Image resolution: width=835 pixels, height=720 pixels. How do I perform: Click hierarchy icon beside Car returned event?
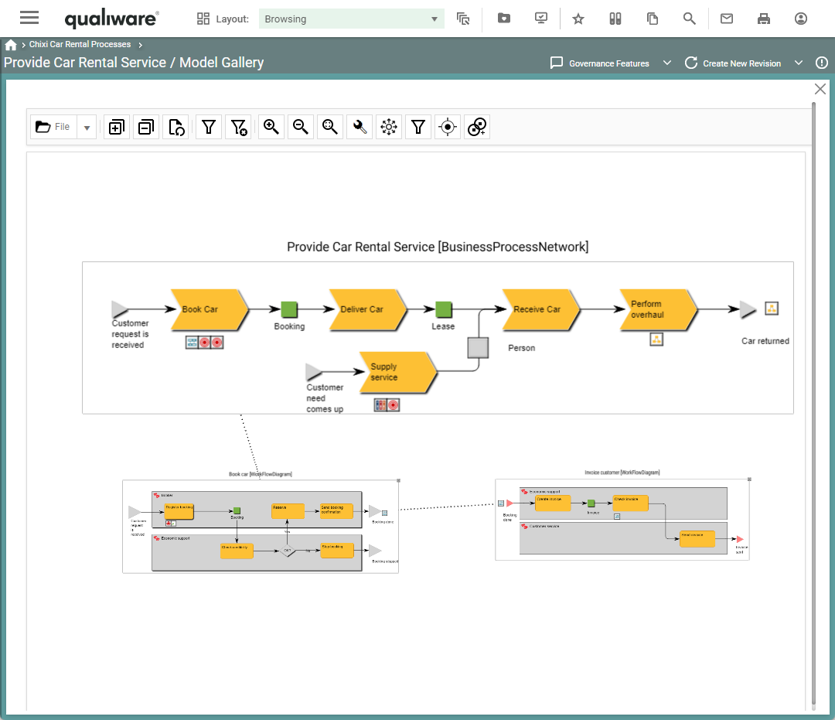pos(772,308)
